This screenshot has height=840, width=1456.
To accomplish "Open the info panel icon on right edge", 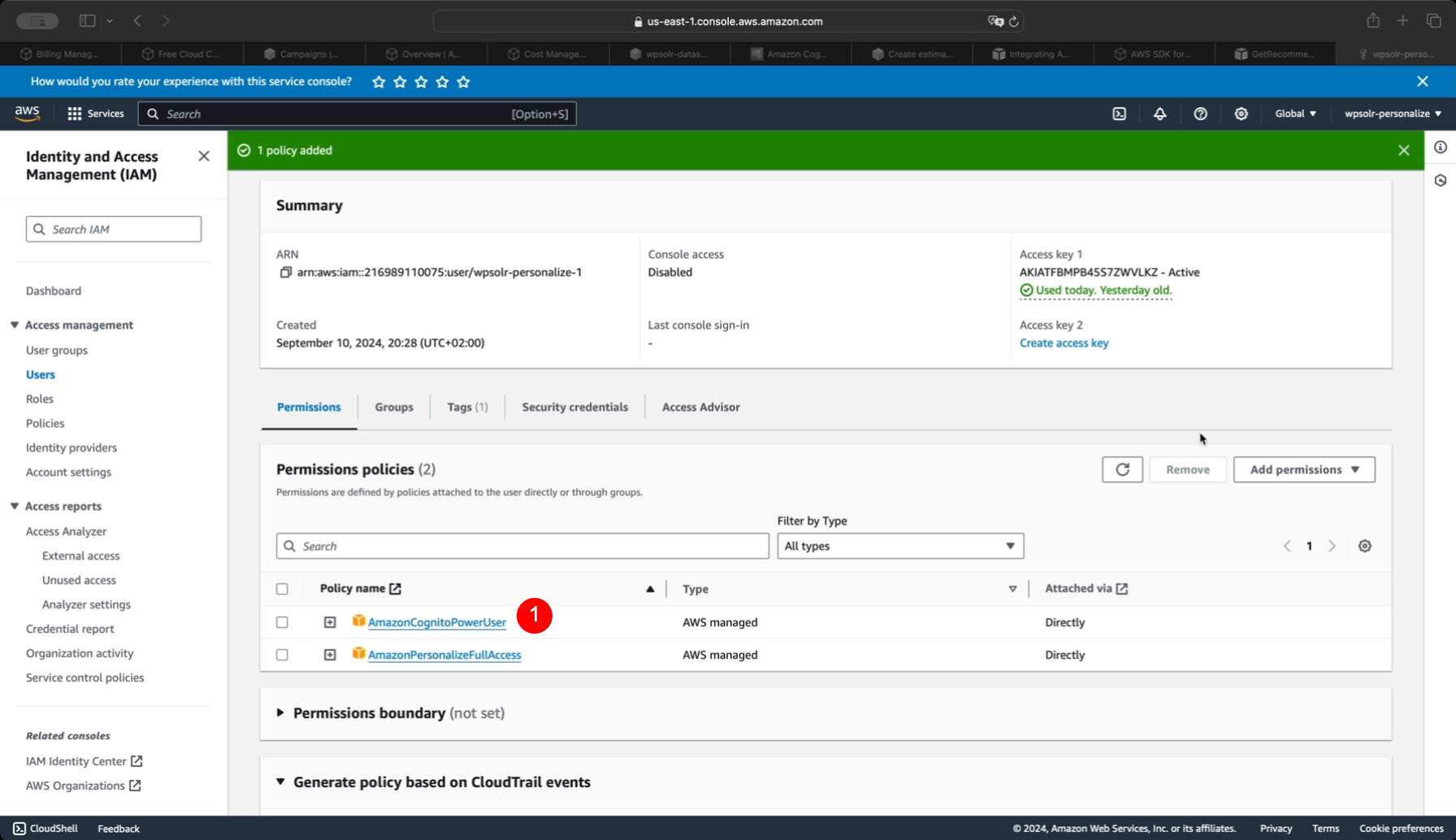I will [1440, 147].
